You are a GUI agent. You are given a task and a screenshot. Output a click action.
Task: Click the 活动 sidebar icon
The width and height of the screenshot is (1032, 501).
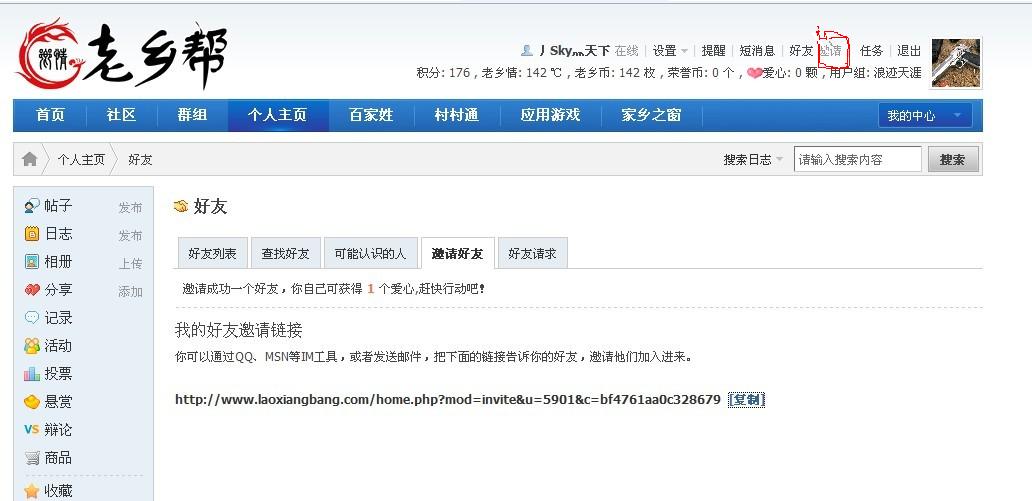click(x=32, y=346)
